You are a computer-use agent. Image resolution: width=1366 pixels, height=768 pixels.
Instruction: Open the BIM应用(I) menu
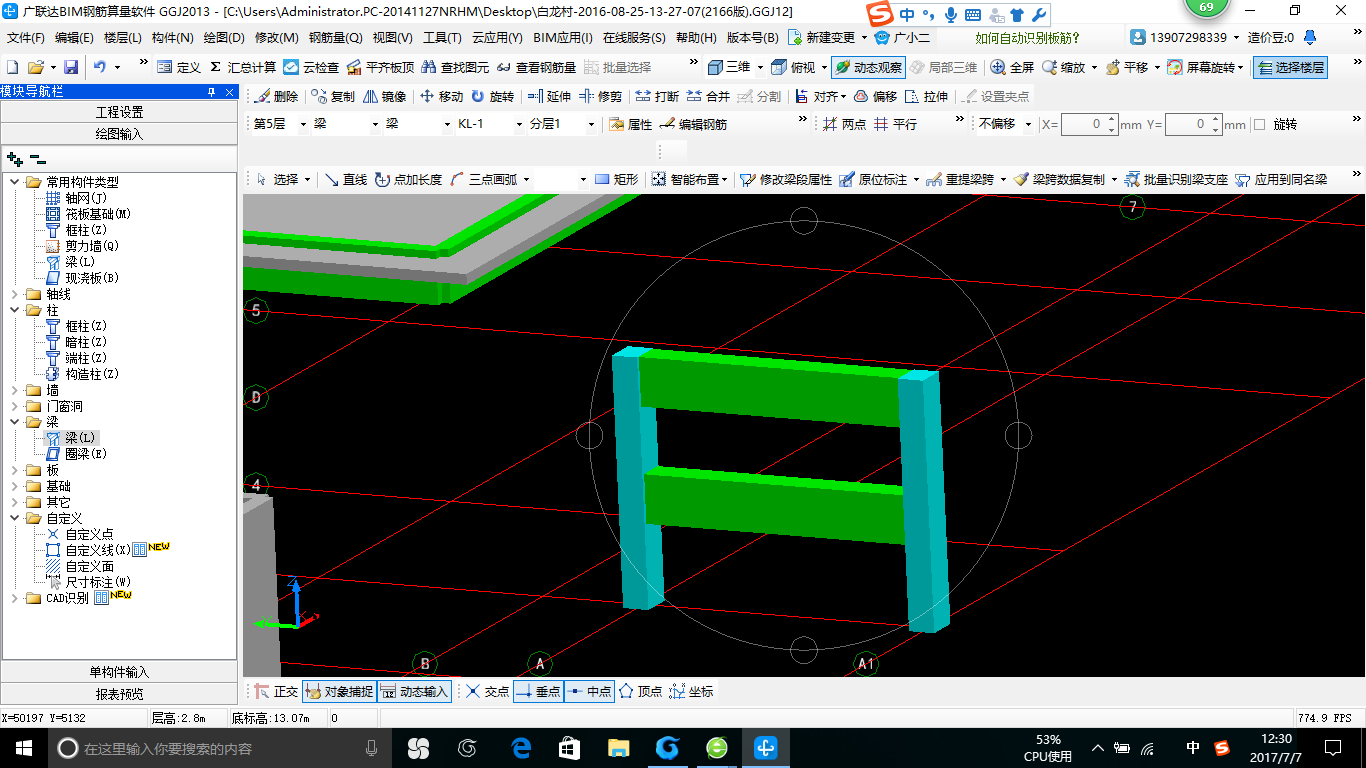coord(563,38)
